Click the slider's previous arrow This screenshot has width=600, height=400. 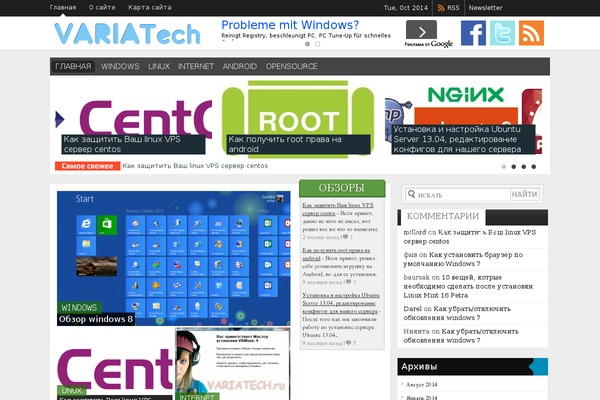[x=60, y=119]
